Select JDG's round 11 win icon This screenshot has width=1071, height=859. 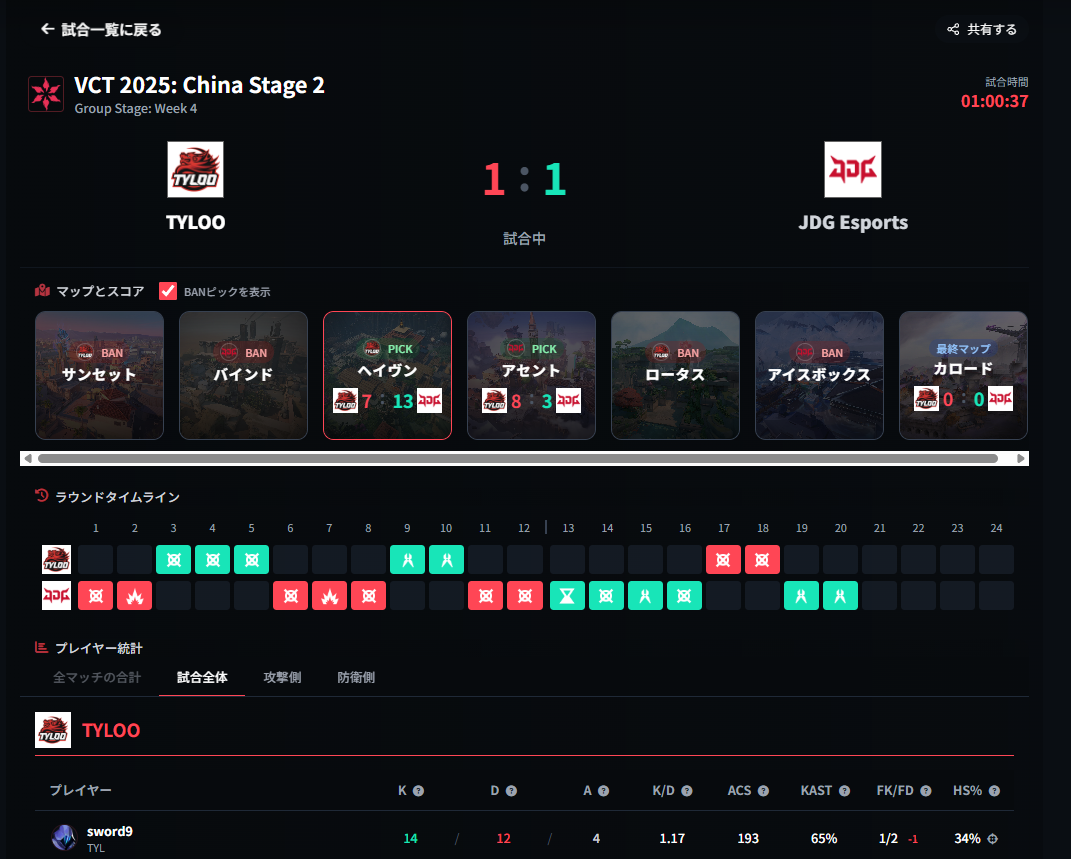point(486,596)
